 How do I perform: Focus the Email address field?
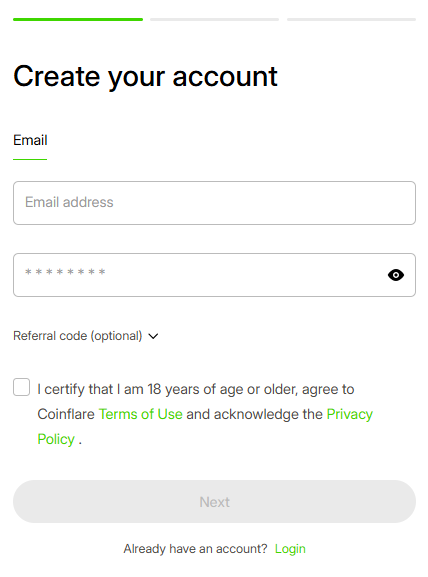pyautogui.click(x=215, y=203)
